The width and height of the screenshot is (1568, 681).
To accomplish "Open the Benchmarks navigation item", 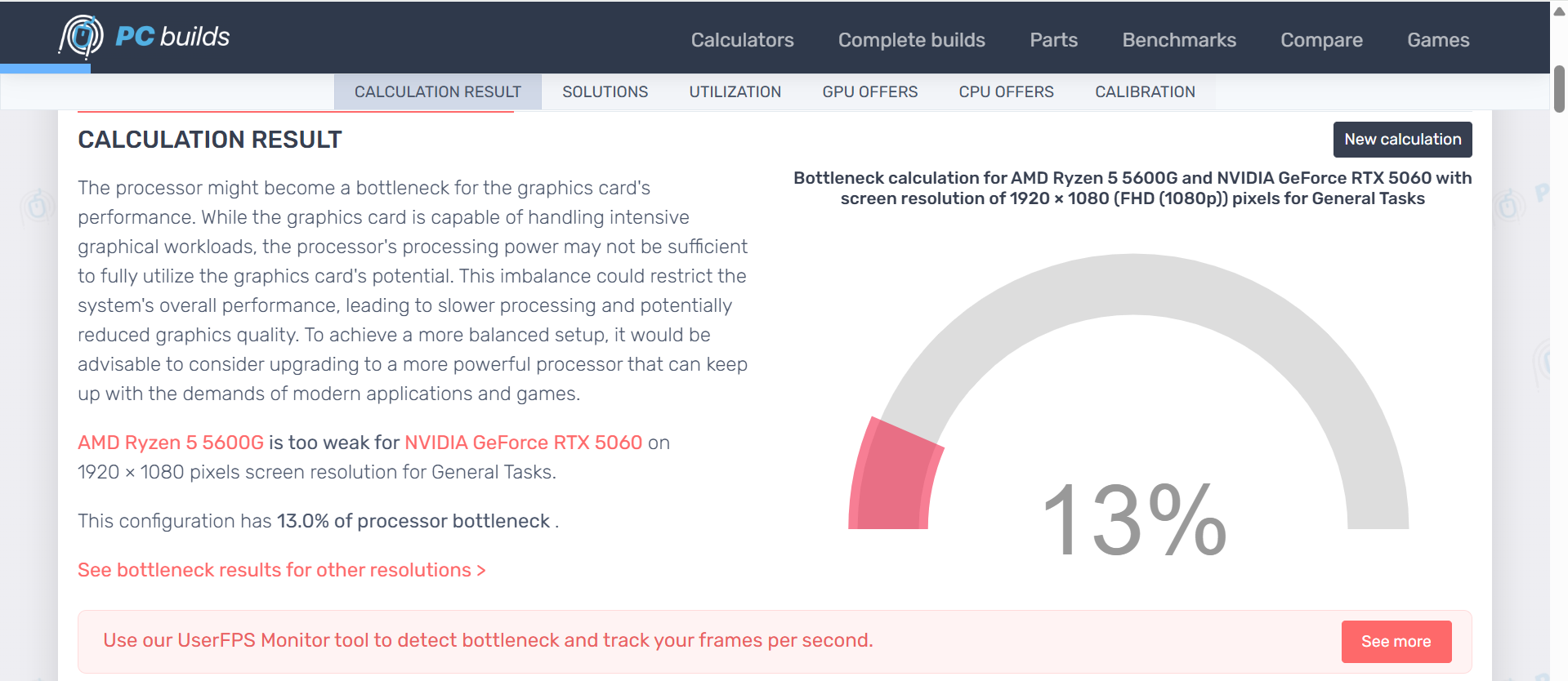I will (x=1178, y=40).
